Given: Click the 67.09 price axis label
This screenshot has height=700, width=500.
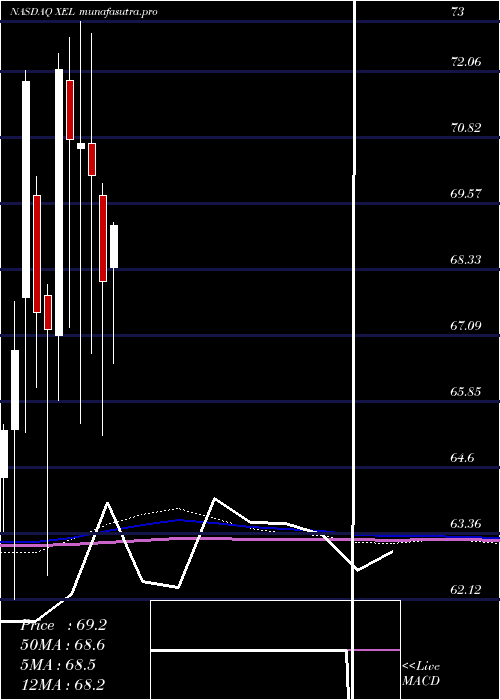Looking at the screenshot, I should click(x=467, y=326).
